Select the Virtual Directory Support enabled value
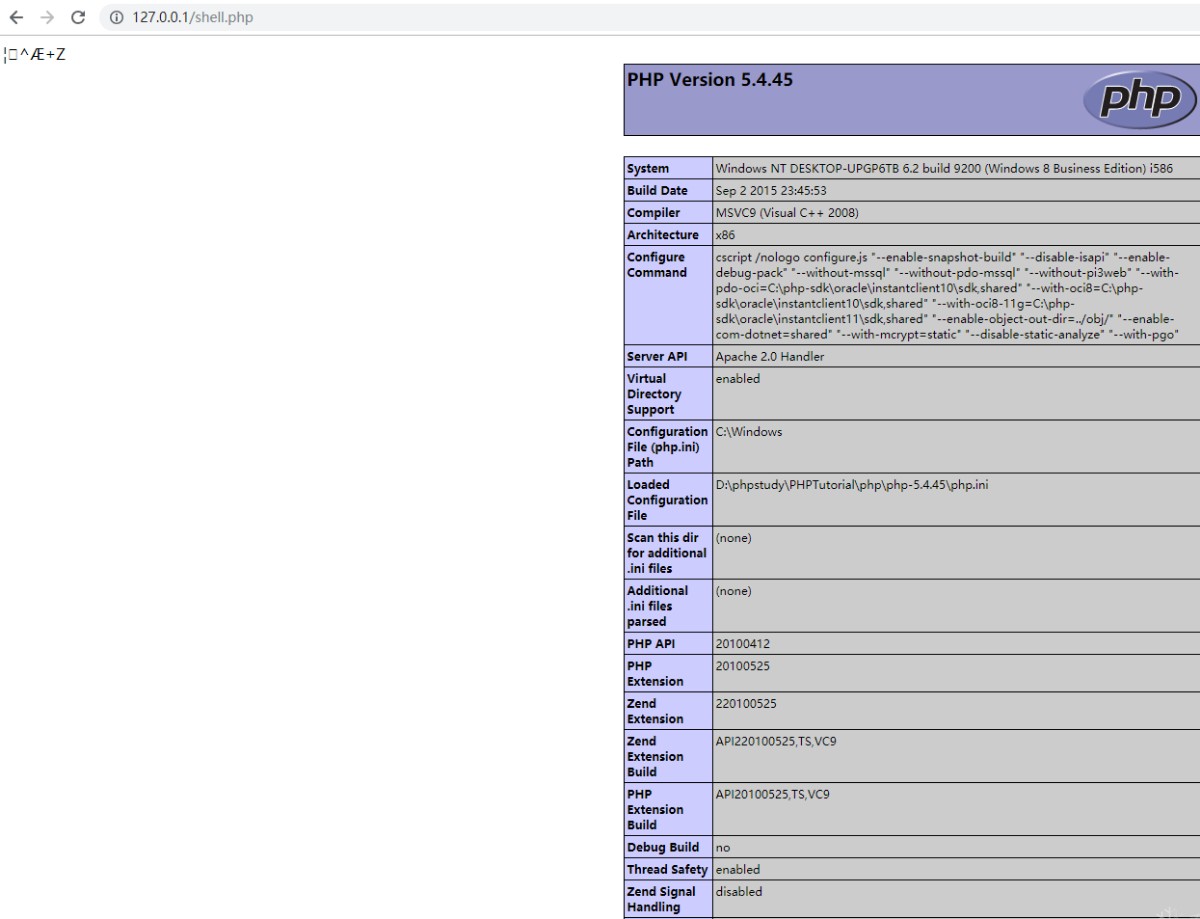The width and height of the screenshot is (1200, 919). click(738, 378)
